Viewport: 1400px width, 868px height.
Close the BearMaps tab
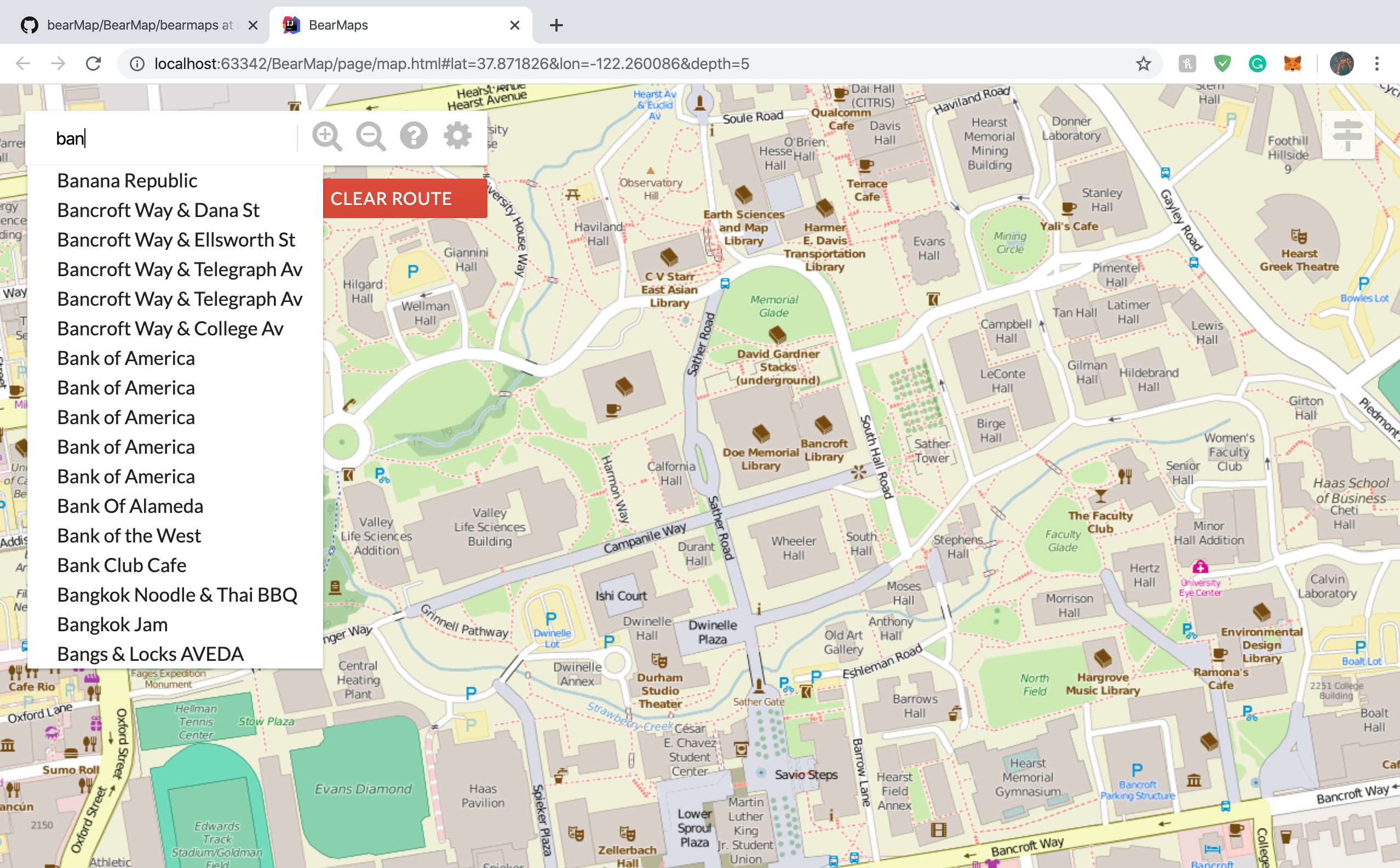(x=515, y=25)
